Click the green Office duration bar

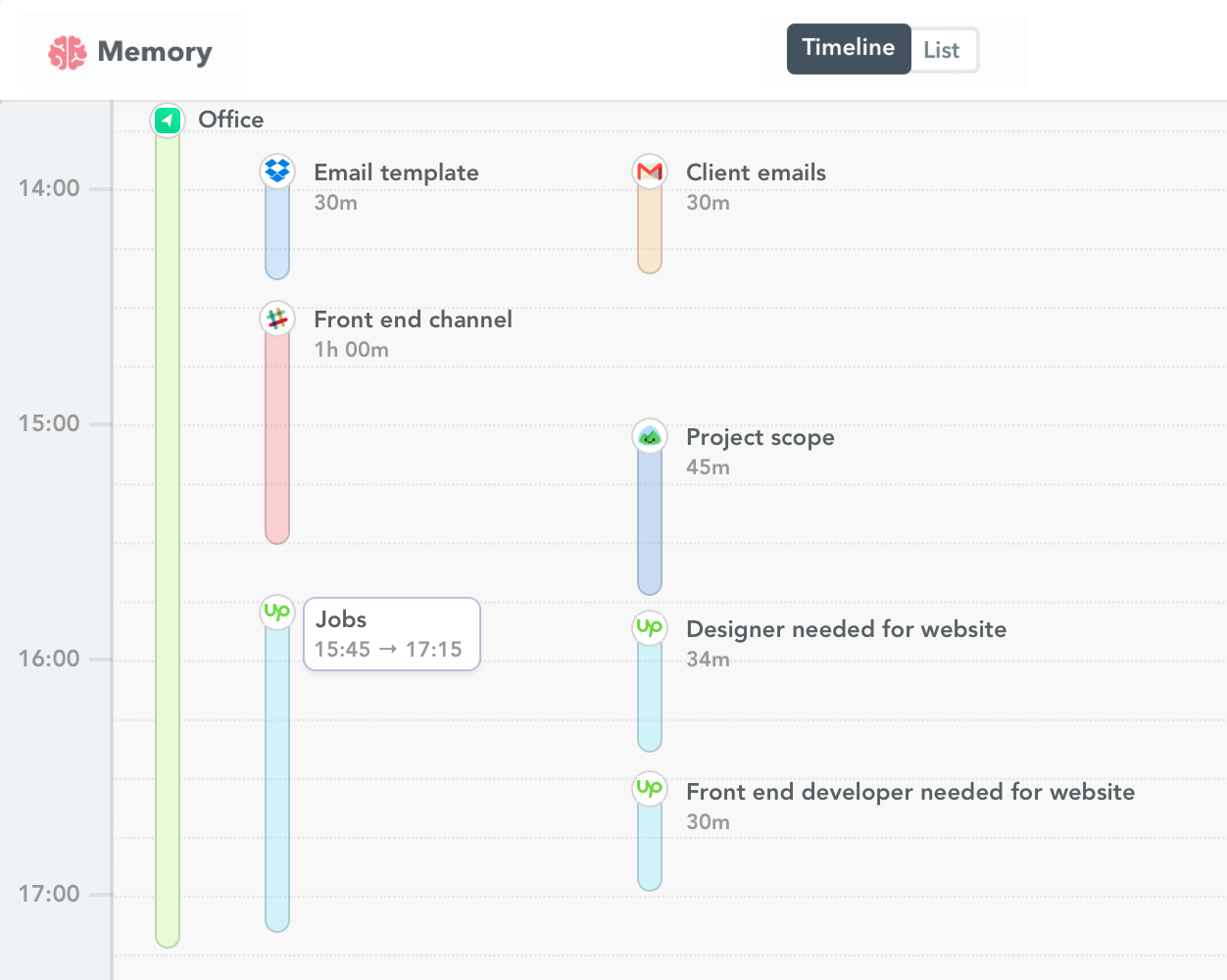tap(167, 539)
